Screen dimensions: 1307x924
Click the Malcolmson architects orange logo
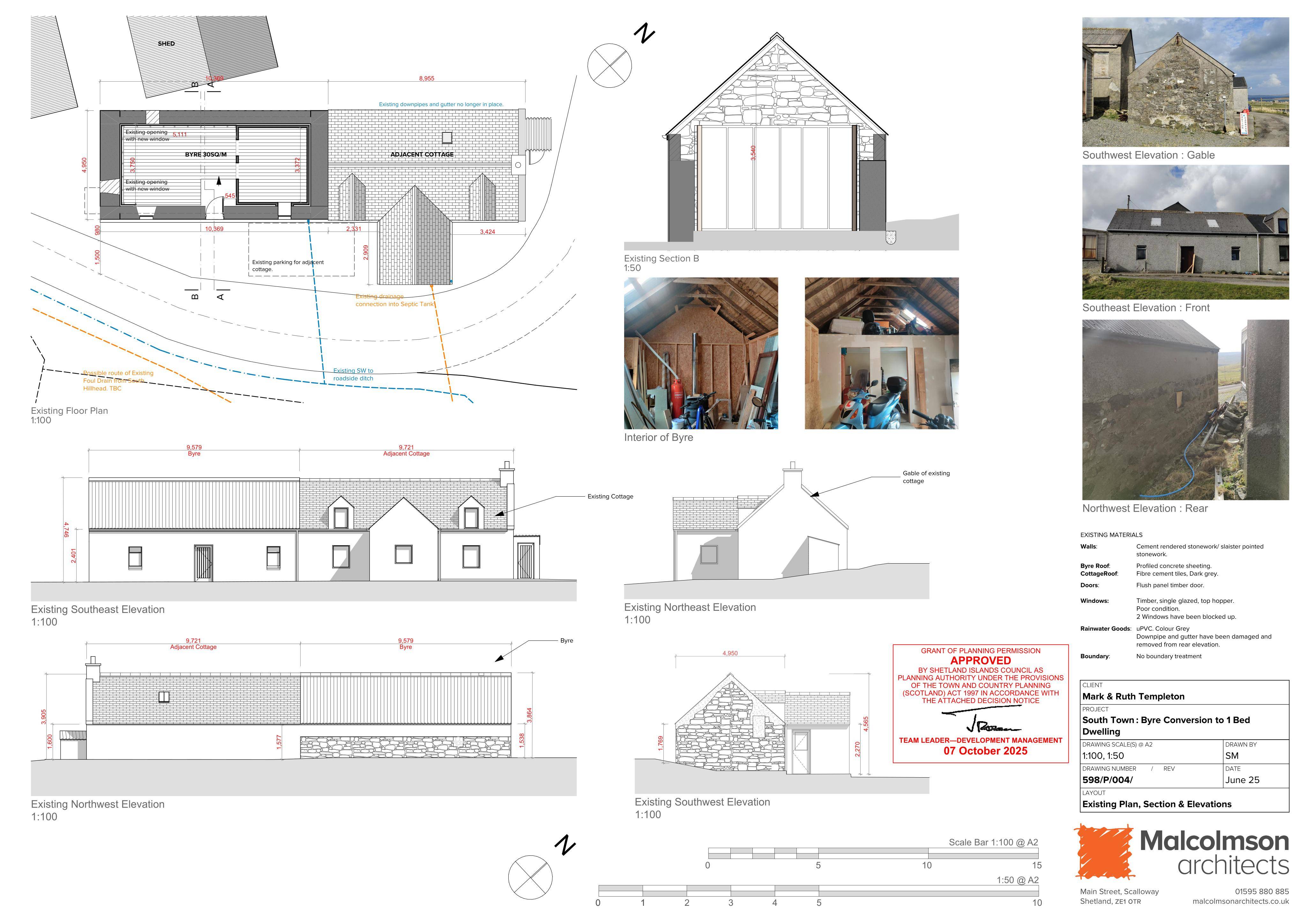(x=1104, y=851)
